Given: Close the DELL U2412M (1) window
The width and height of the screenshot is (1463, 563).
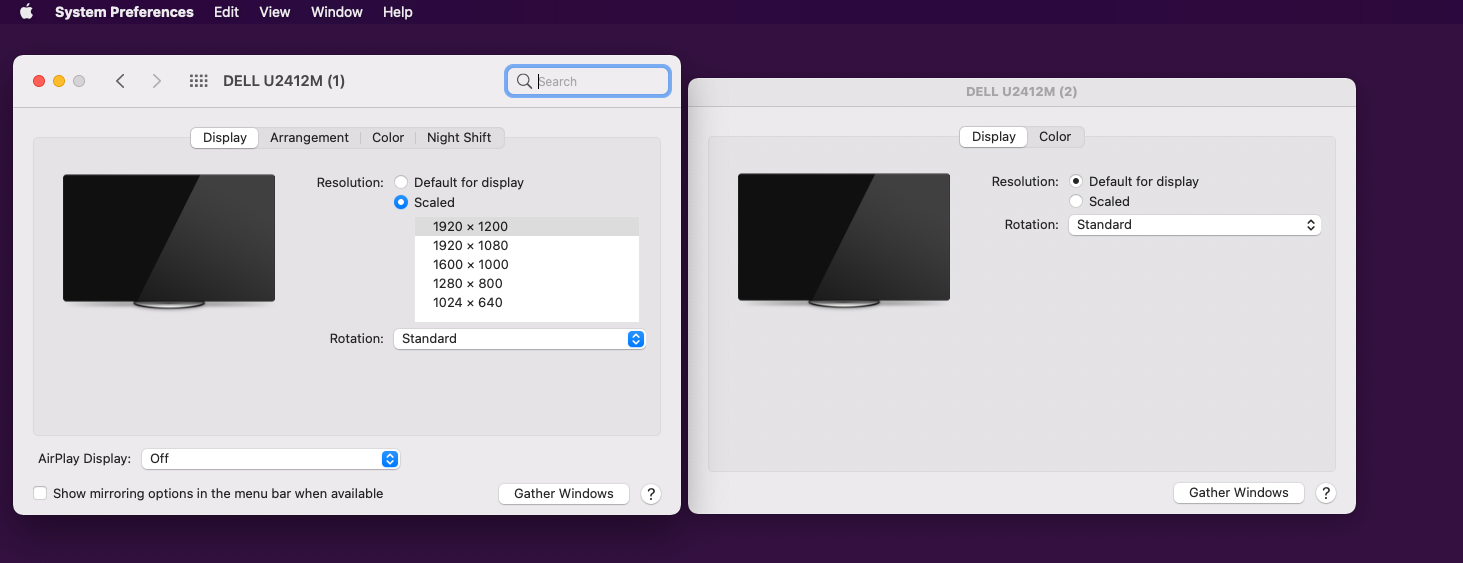Looking at the screenshot, I should 39,81.
